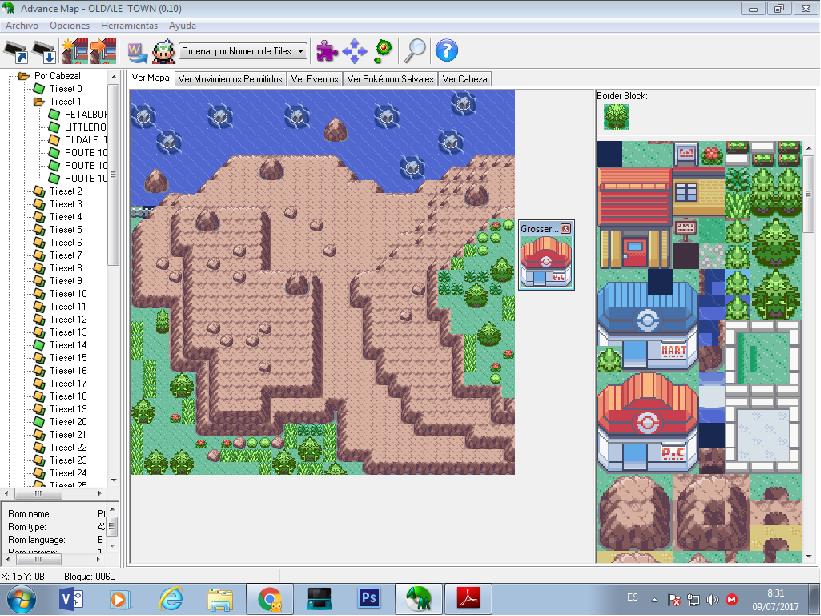Open Photoshop from the Windows taskbar
This screenshot has height=616, width=821.
(367, 599)
